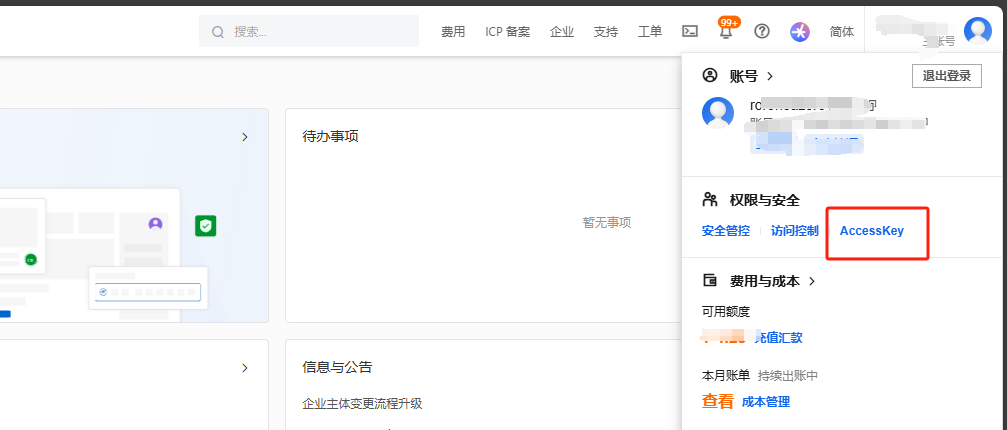Image resolution: width=1007 pixels, height=430 pixels.
Task: Open Cloud Shell terminal icon
Action: click(x=689, y=31)
